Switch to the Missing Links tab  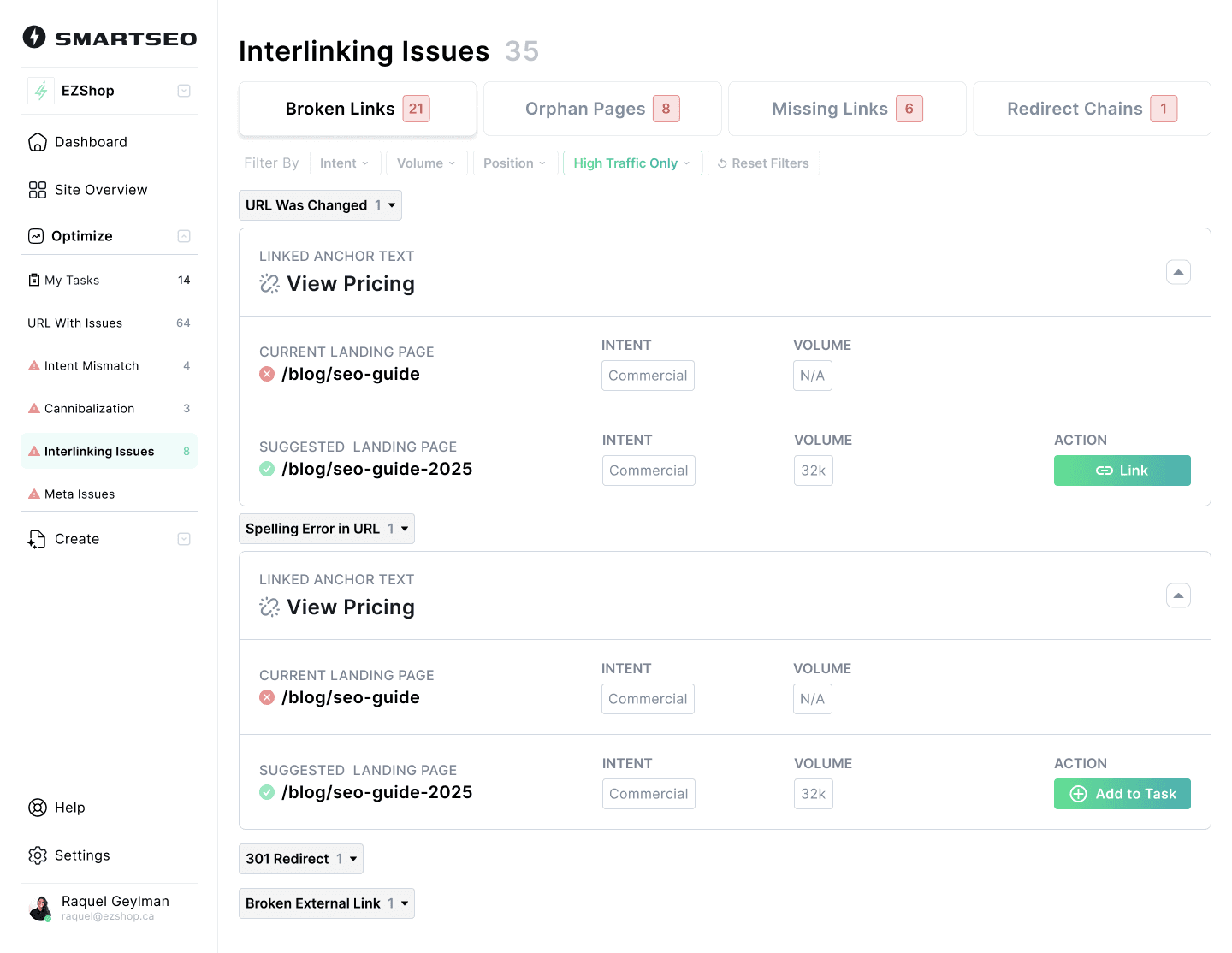pos(847,109)
